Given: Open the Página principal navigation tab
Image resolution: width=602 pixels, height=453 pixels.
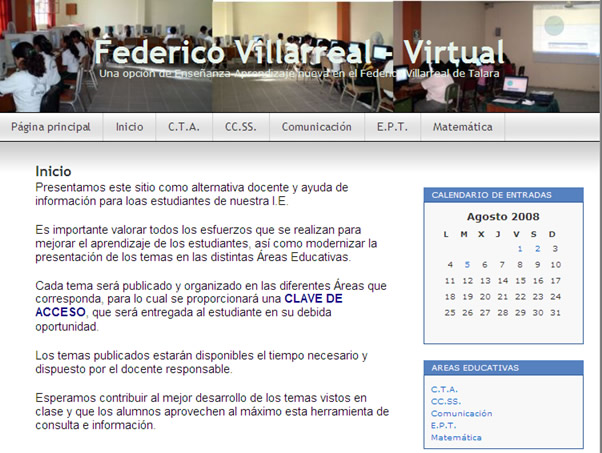Looking at the screenshot, I should [51, 127].
